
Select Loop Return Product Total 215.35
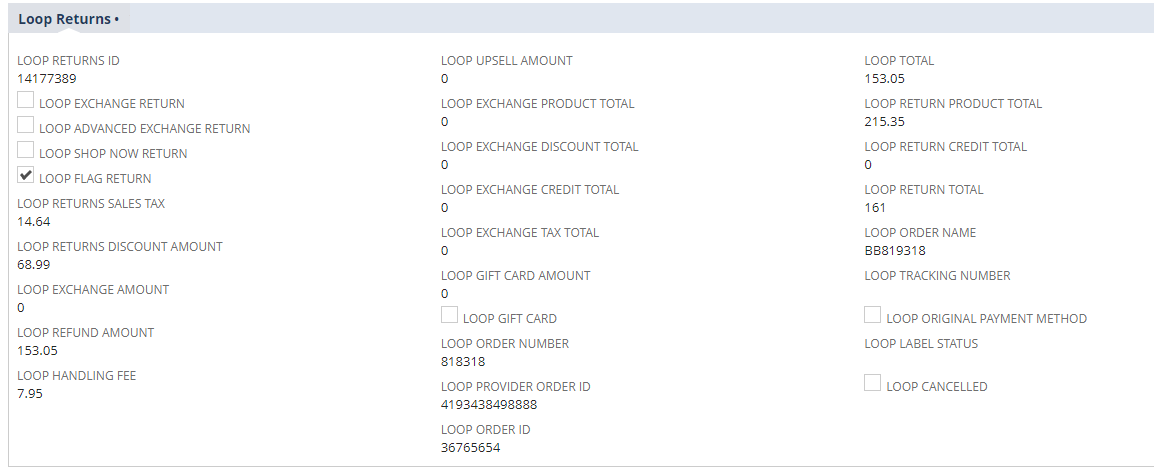[884, 121]
